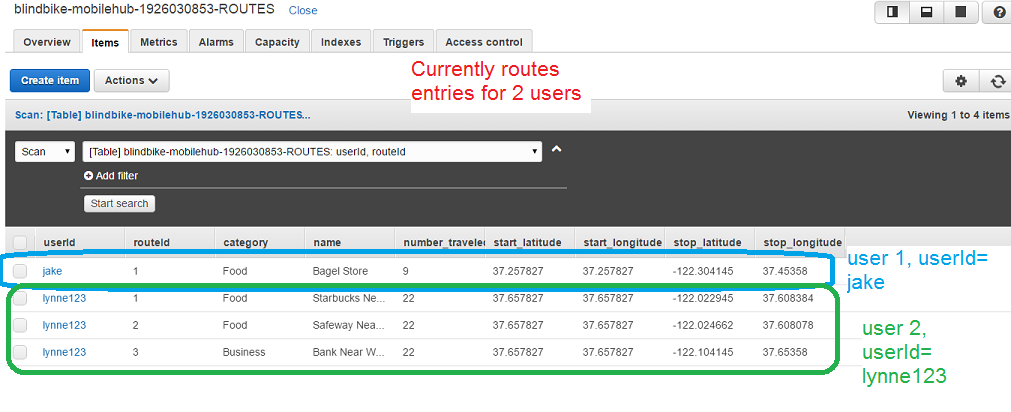This screenshot has width=1011, height=412.
Task: Open the lynne123 link for Bank route
Action: click(64, 352)
